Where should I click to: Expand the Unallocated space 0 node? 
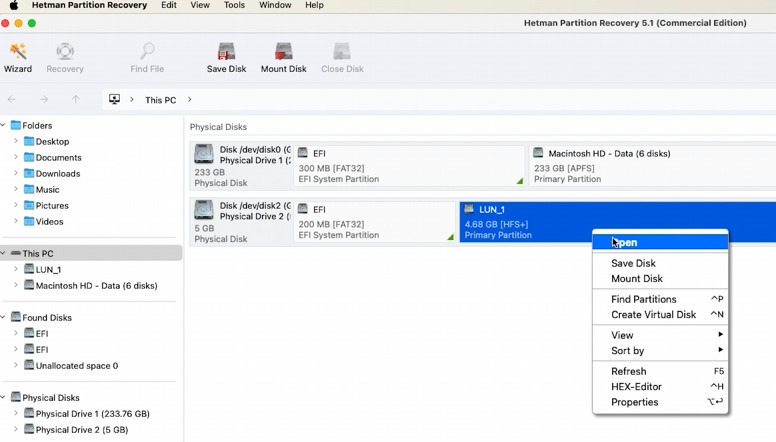(x=16, y=365)
